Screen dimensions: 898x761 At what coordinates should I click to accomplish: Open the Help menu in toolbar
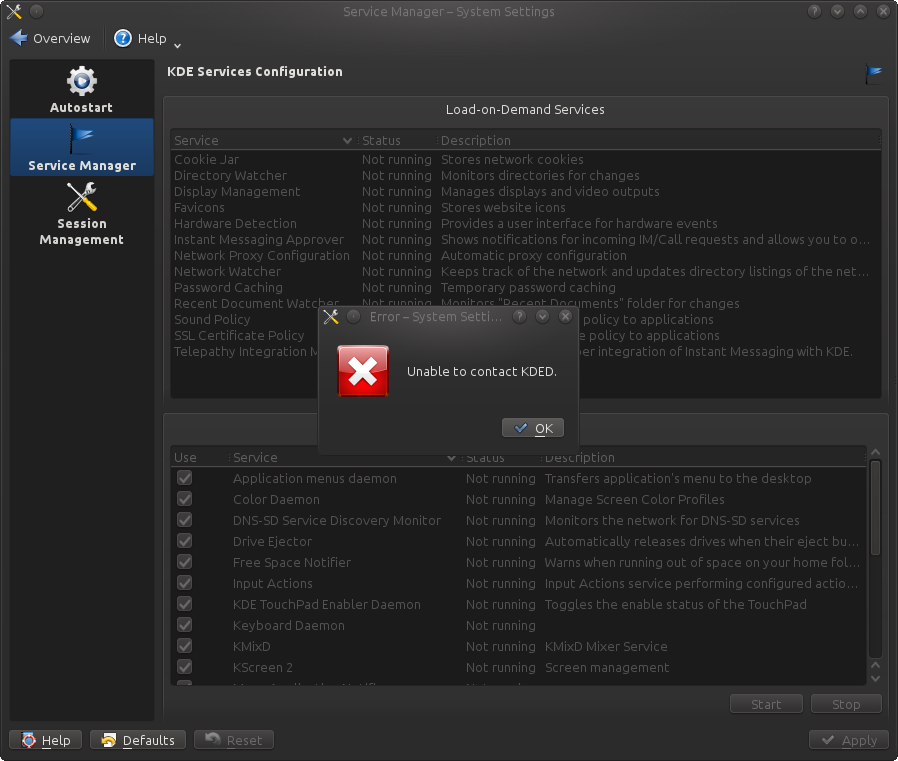click(140, 38)
